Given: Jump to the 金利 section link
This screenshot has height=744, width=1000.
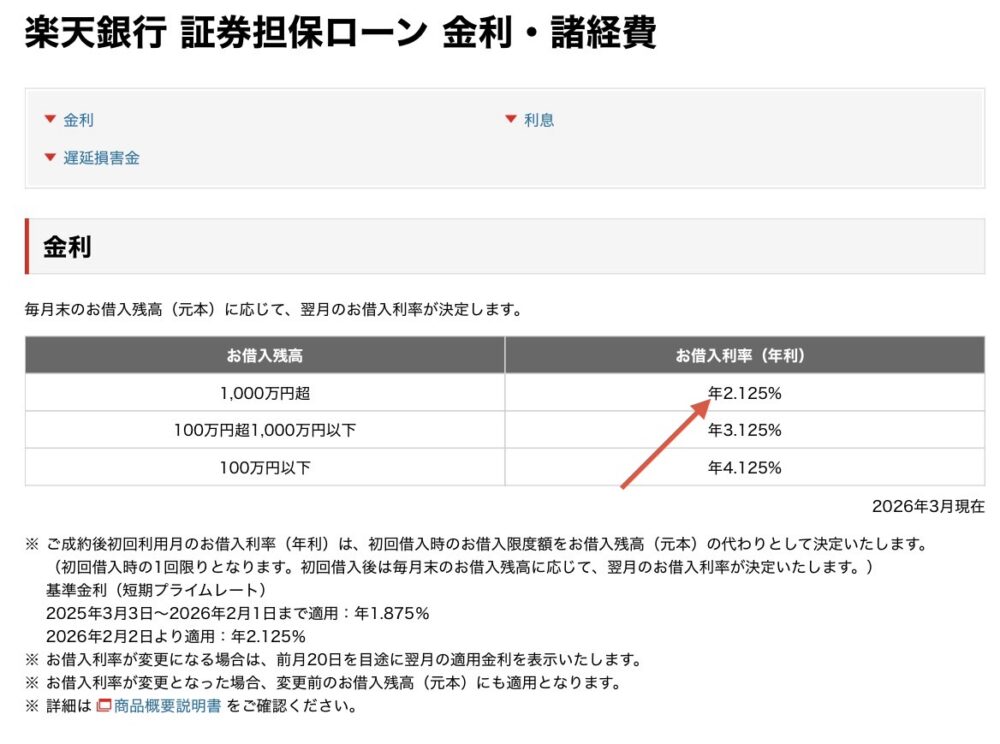Looking at the screenshot, I should click(x=78, y=120).
